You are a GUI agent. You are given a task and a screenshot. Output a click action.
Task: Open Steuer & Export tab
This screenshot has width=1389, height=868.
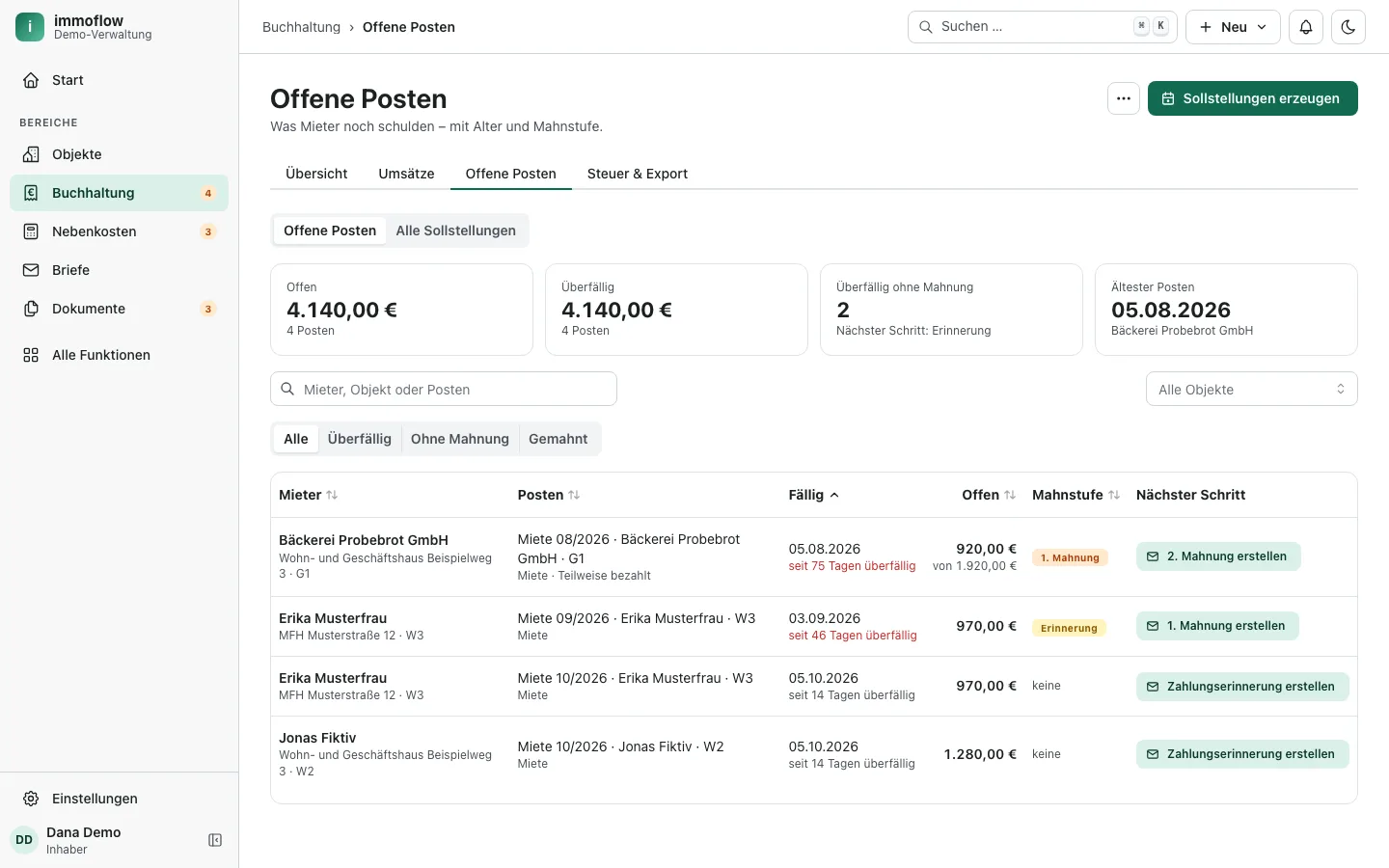pos(638,174)
